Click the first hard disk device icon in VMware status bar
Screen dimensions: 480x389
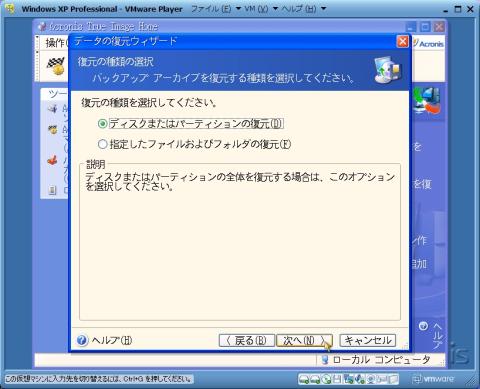click(304, 379)
